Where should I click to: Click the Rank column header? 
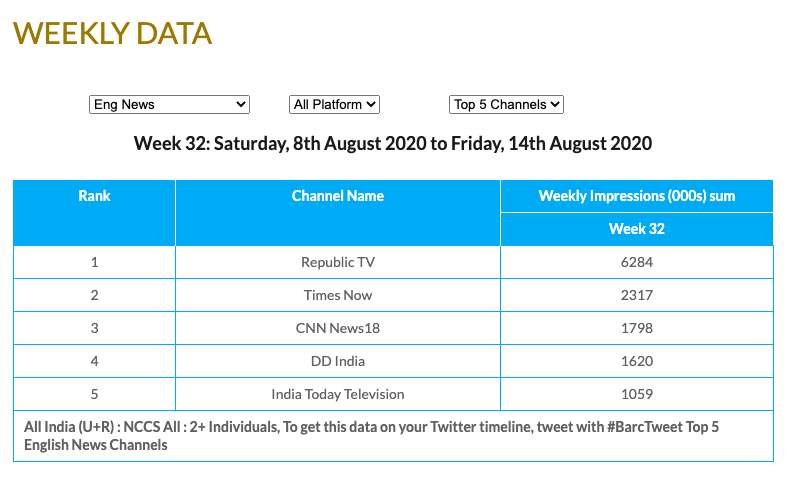(94, 196)
